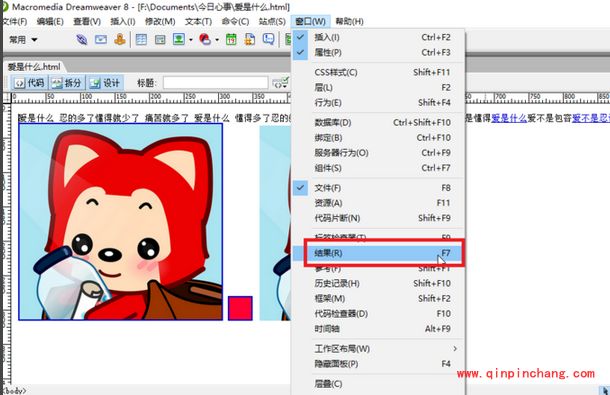610x395 pixels.
Task: Open the 文本(T) menu
Action: (x=198, y=21)
